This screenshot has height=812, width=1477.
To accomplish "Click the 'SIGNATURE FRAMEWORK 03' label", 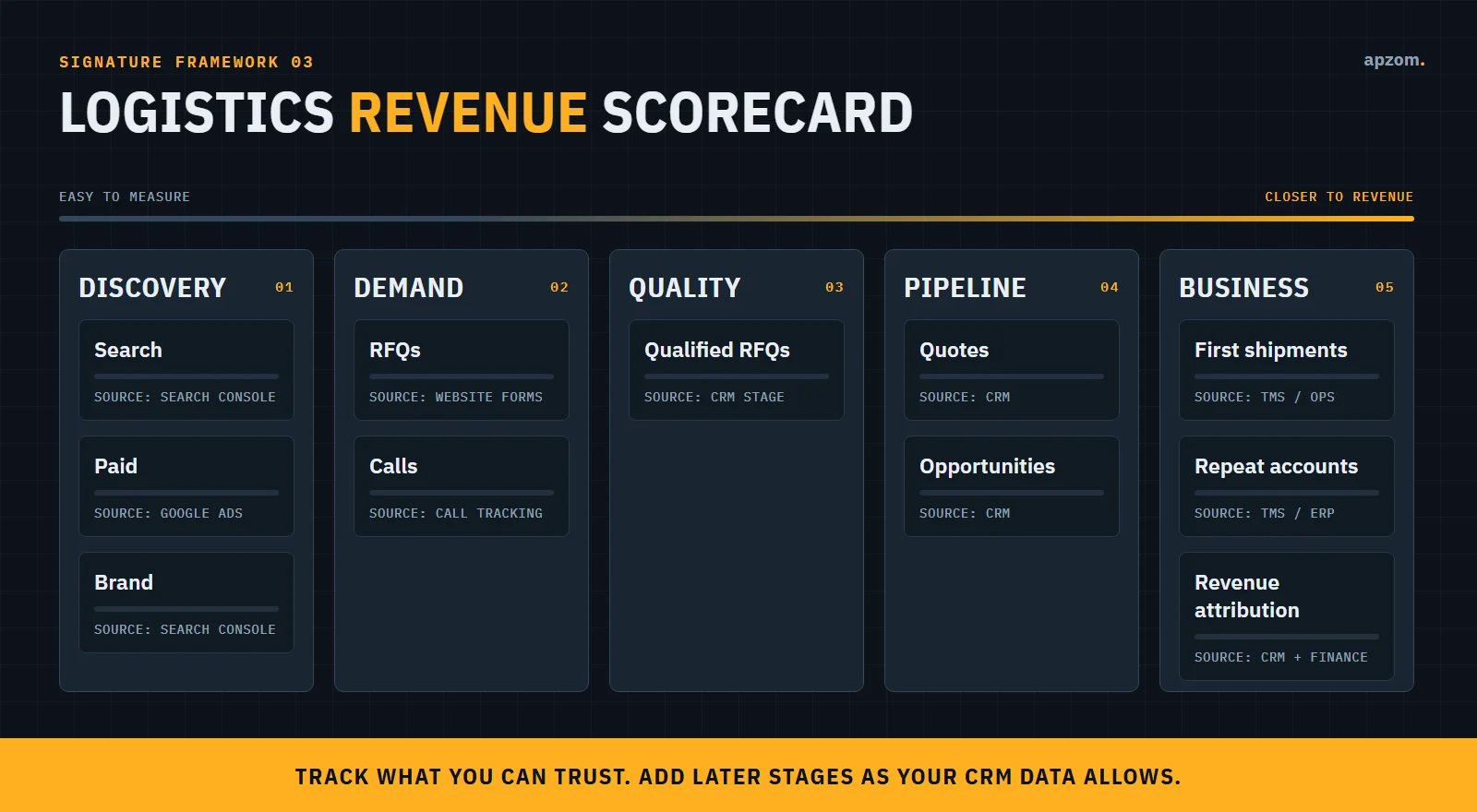I will (x=186, y=62).
